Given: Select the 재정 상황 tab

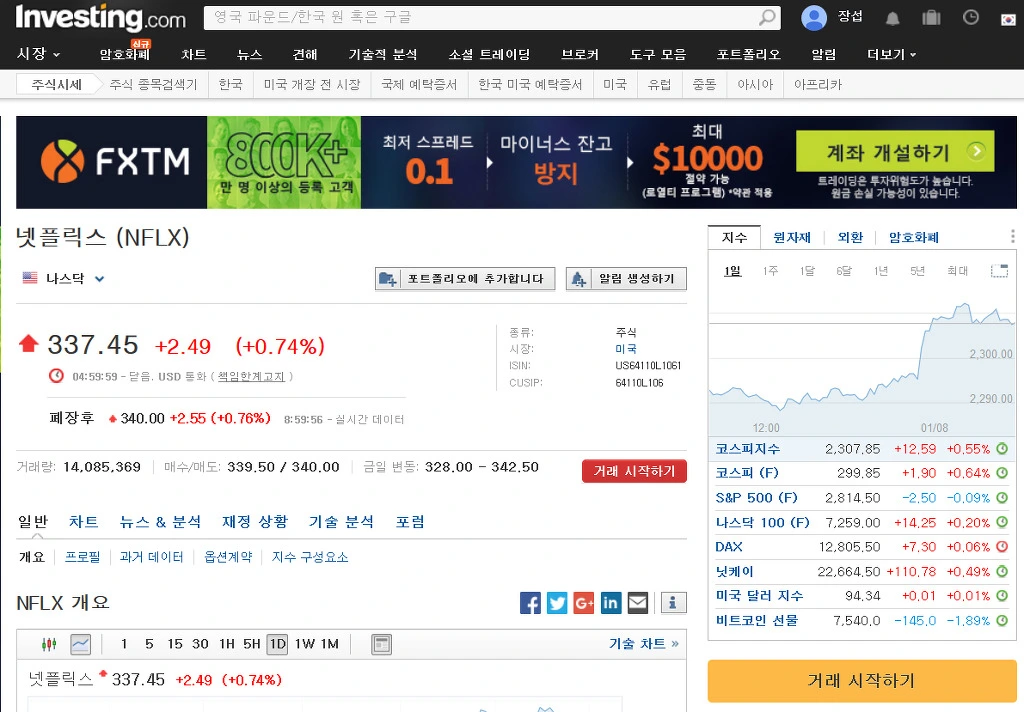Looking at the screenshot, I should point(255,521).
